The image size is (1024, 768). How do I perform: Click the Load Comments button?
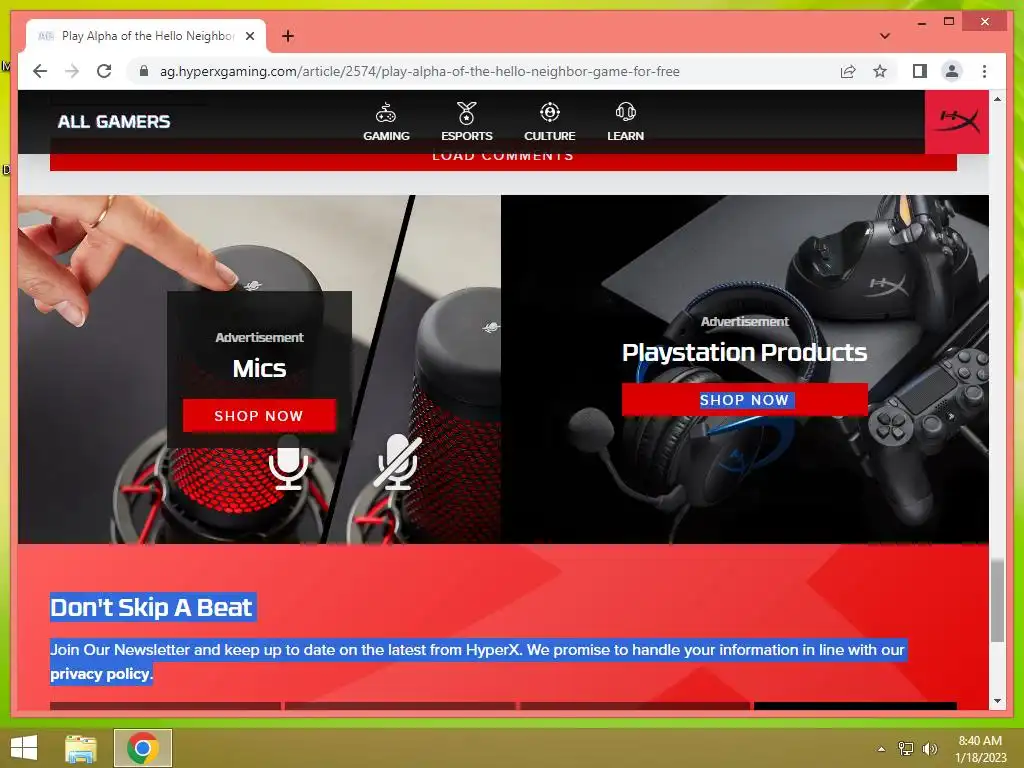503,161
